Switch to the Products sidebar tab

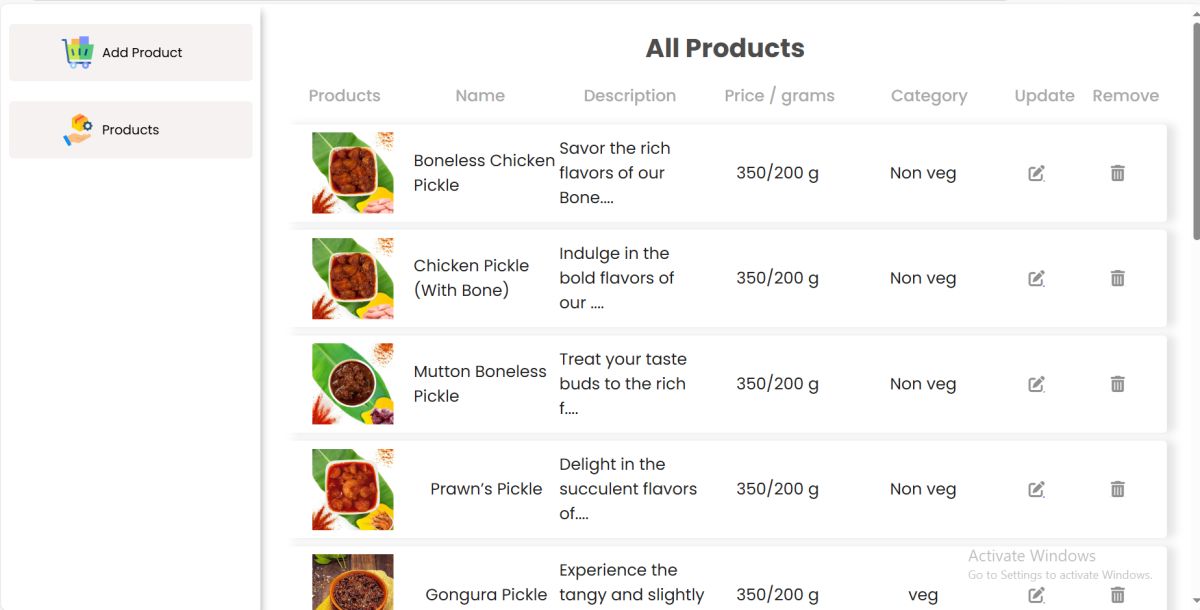pos(131,130)
